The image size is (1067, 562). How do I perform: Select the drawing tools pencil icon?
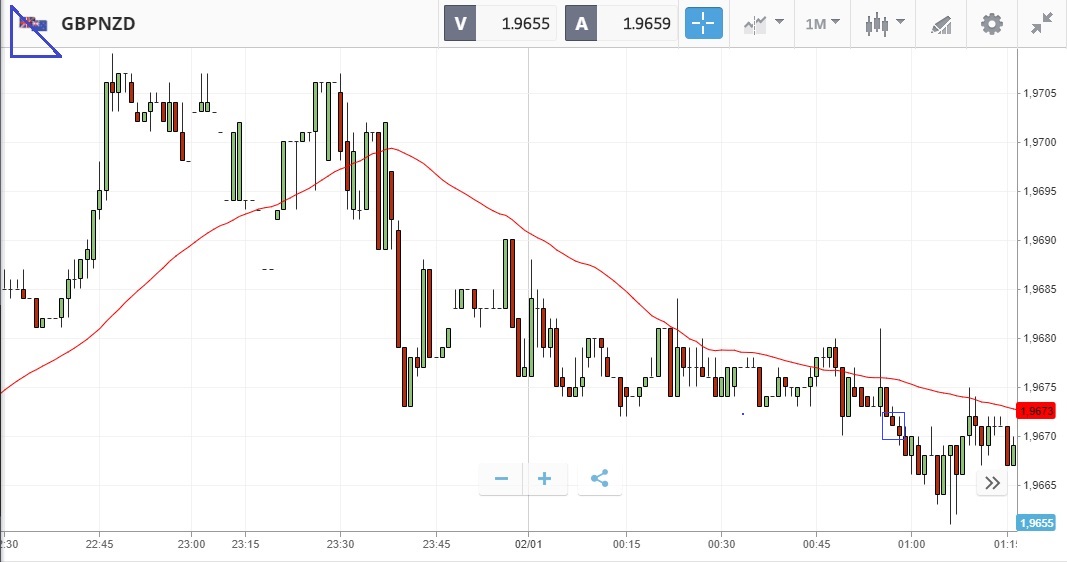click(940, 23)
